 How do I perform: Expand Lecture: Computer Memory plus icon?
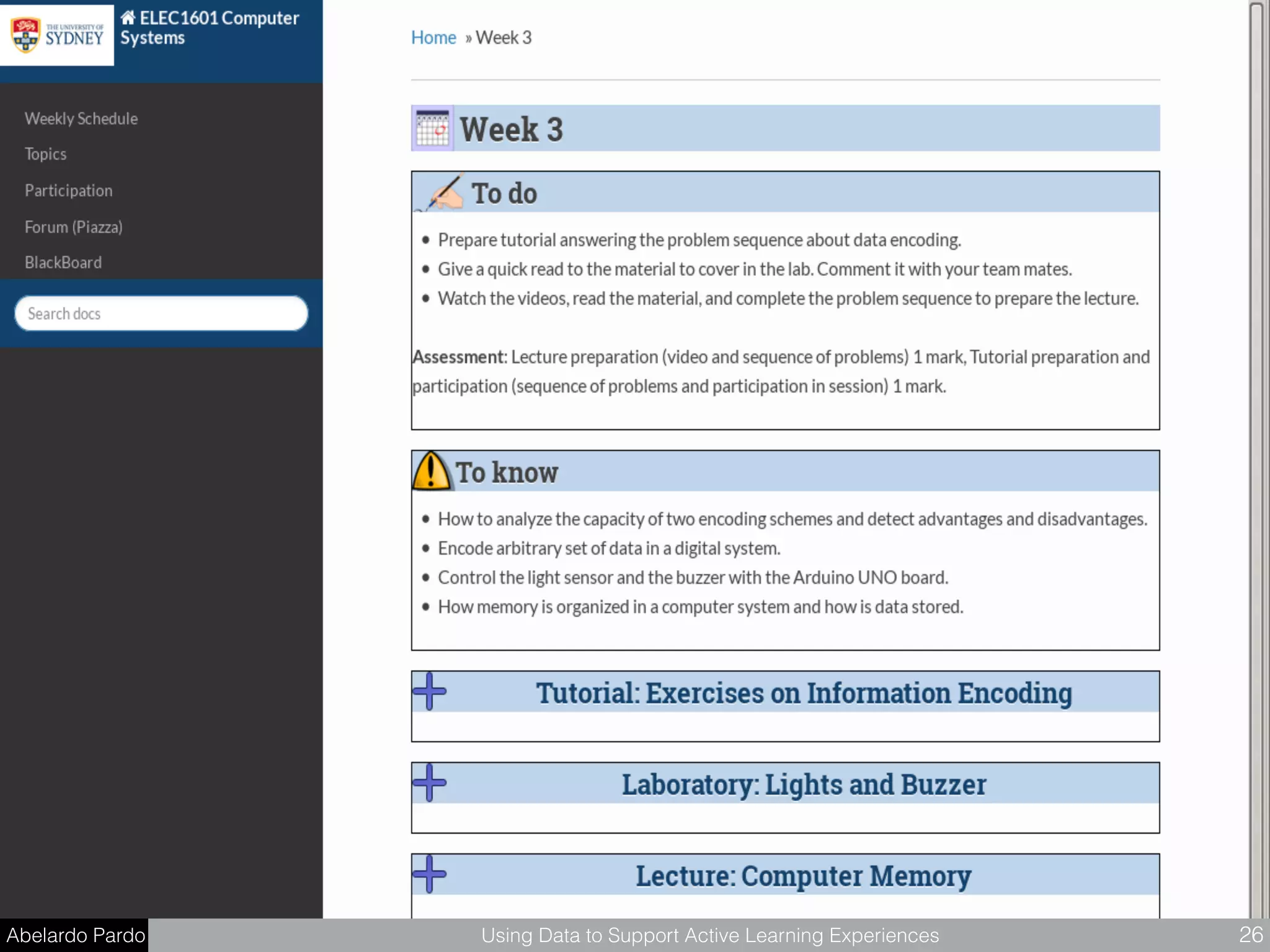click(x=429, y=874)
